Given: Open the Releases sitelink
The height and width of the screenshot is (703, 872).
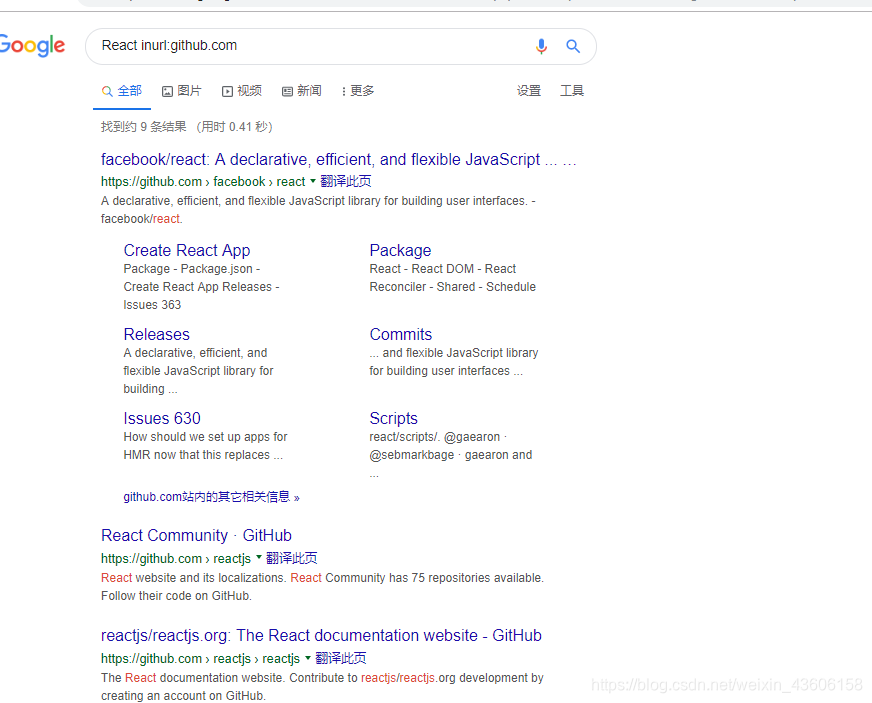Looking at the screenshot, I should (156, 334).
